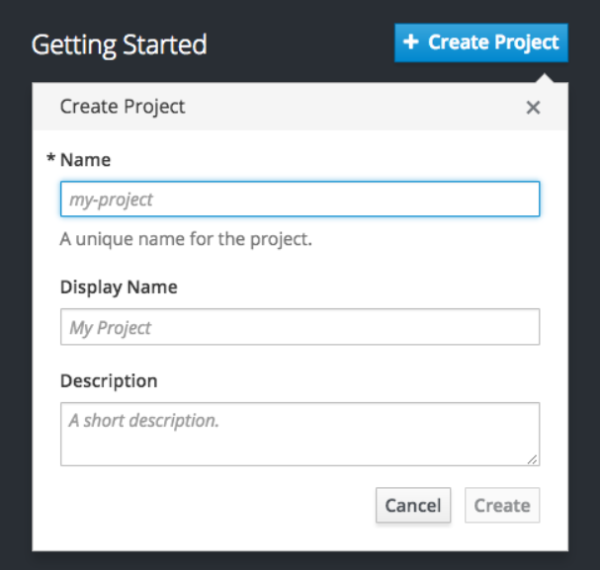Viewport: 600px width, 570px height.
Task: Click the Create Project dialog title text
Action: [122, 106]
